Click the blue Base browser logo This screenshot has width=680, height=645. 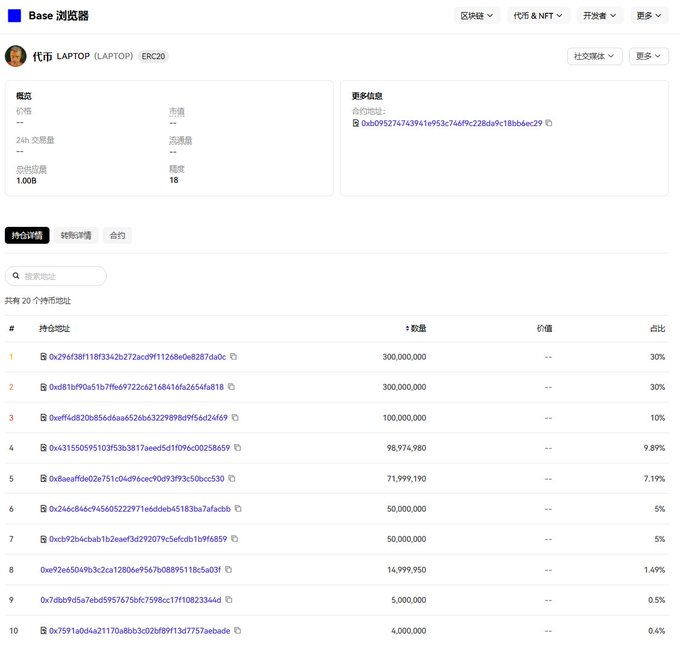[x=14, y=16]
